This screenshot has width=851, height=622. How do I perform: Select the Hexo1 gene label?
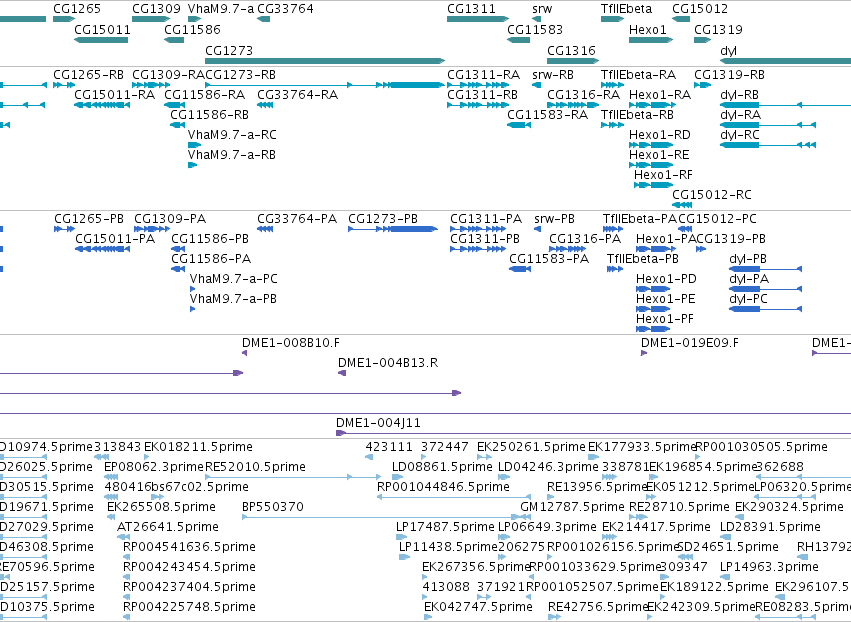[647, 29]
